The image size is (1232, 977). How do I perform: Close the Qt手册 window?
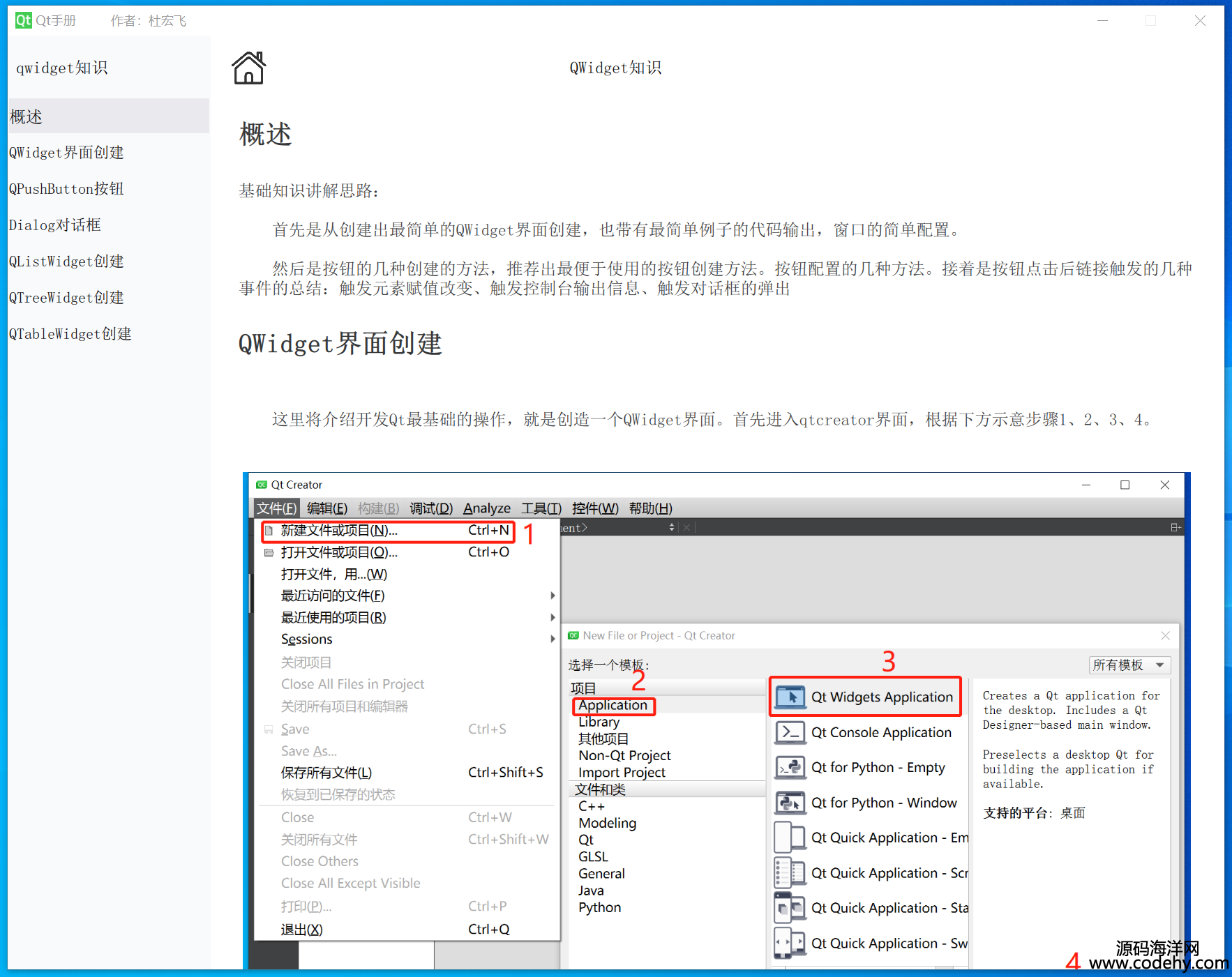click(1200, 20)
